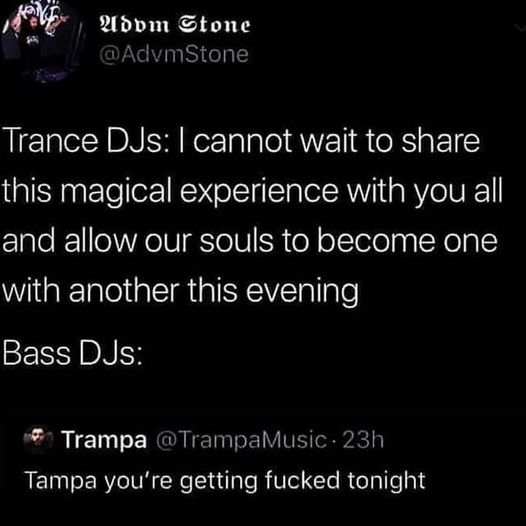The height and width of the screenshot is (526, 526).
Task: Click the word 'Tampa' in quoted tweet
Action: 61,481
